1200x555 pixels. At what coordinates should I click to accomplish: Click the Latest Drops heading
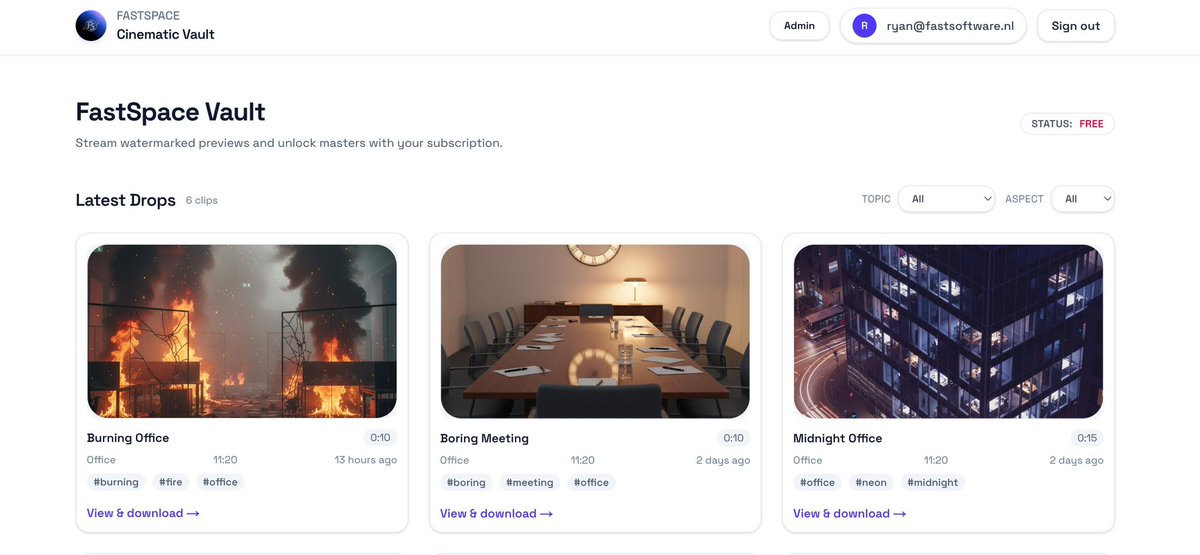tap(126, 200)
